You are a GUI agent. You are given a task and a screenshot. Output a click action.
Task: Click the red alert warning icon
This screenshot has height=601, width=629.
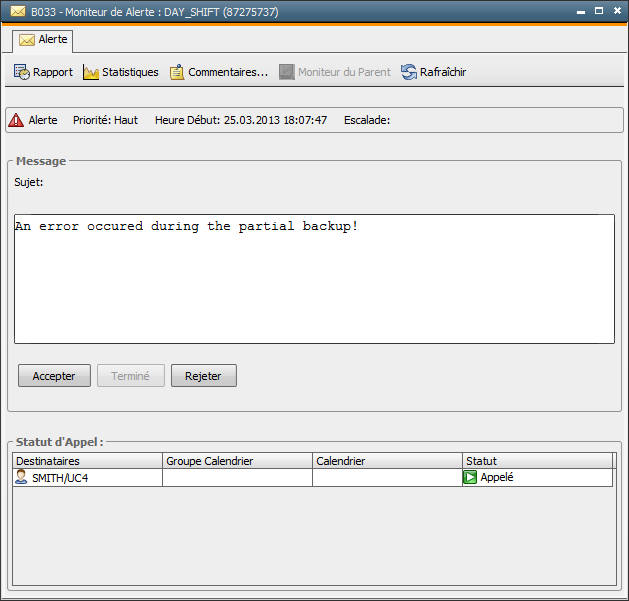click(16, 120)
